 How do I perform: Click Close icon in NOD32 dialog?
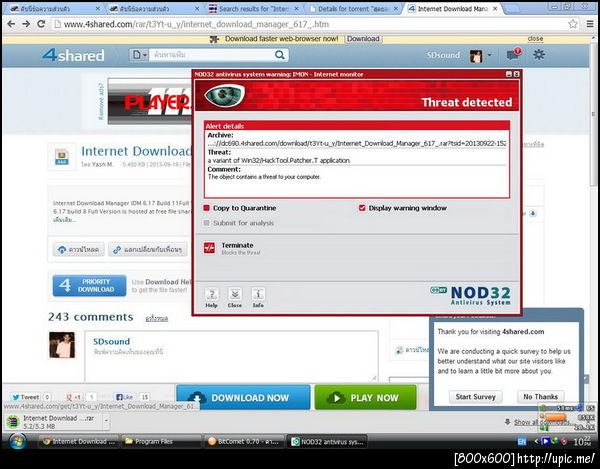(235, 297)
